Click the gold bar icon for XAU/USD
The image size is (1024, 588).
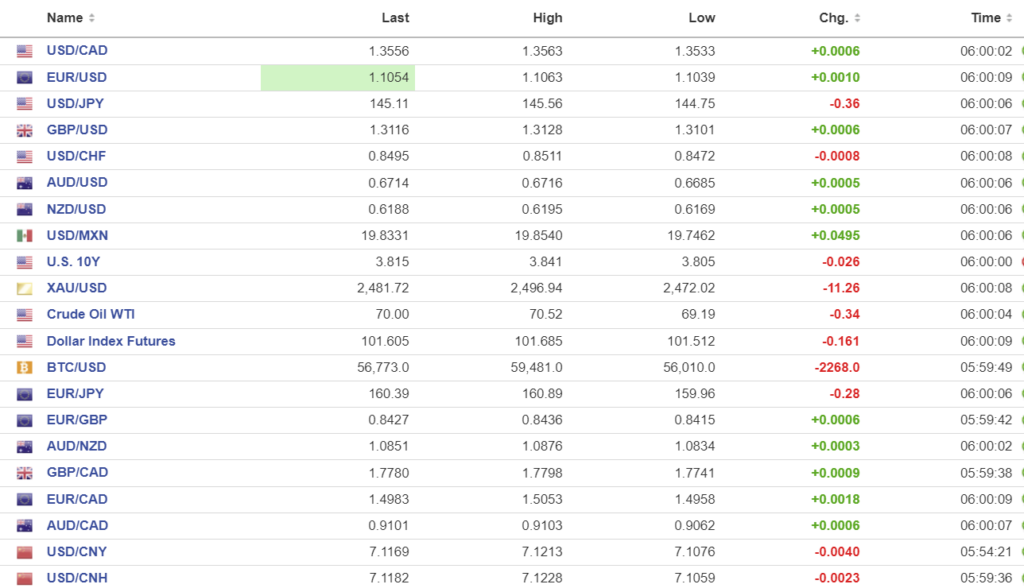click(x=25, y=288)
